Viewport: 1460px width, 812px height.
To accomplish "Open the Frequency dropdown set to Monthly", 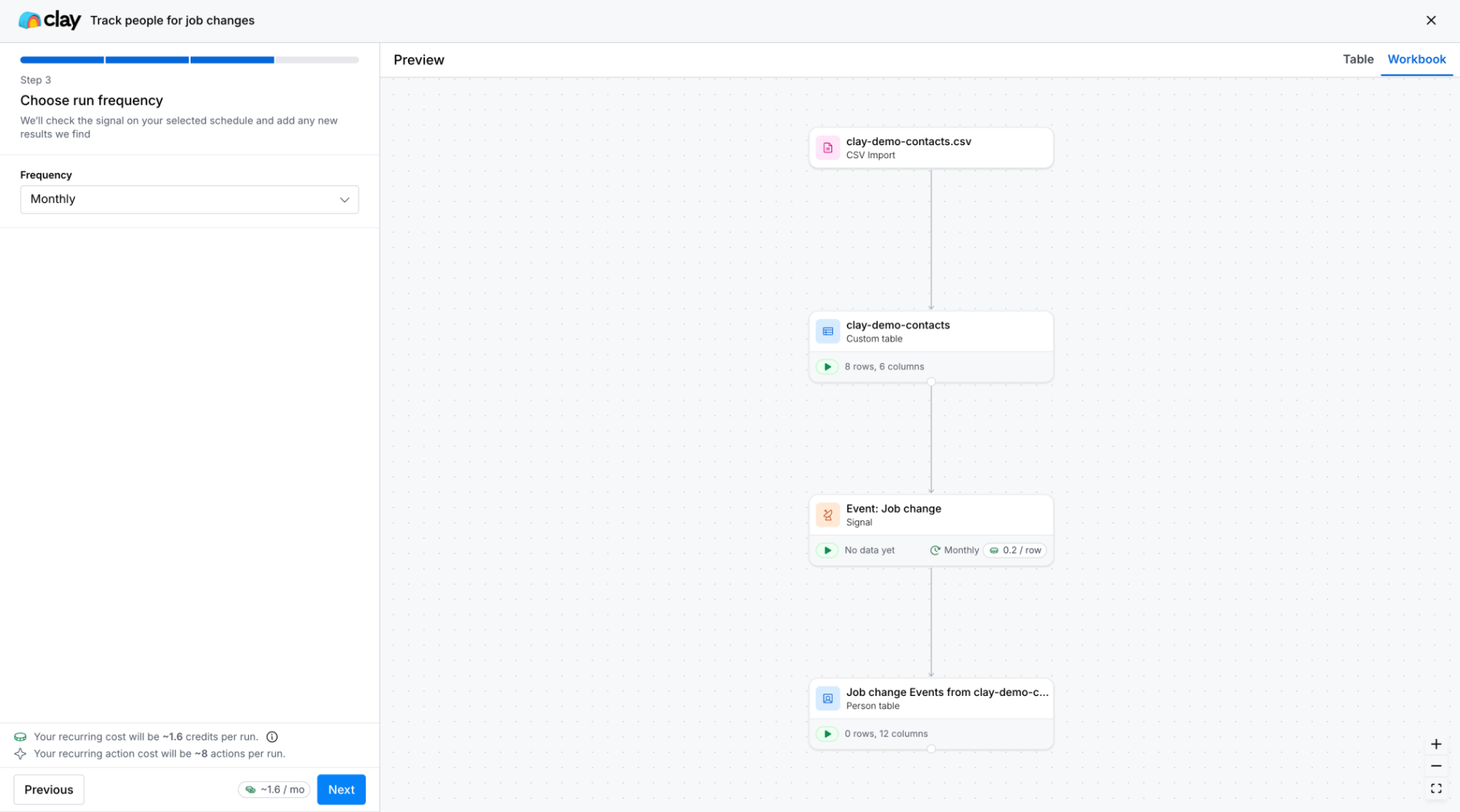I will click(x=189, y=200).
